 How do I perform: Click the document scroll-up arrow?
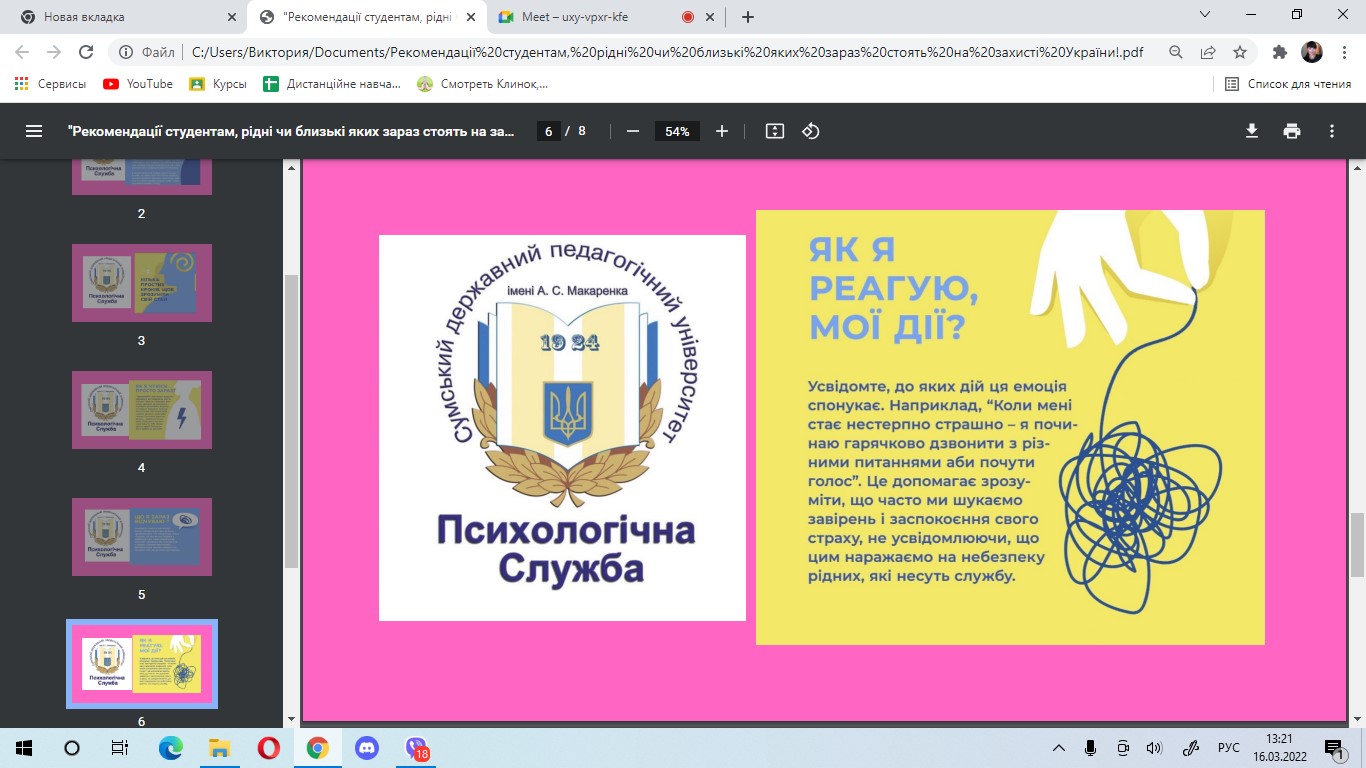pyautogui.click(x=1357, y=167)
